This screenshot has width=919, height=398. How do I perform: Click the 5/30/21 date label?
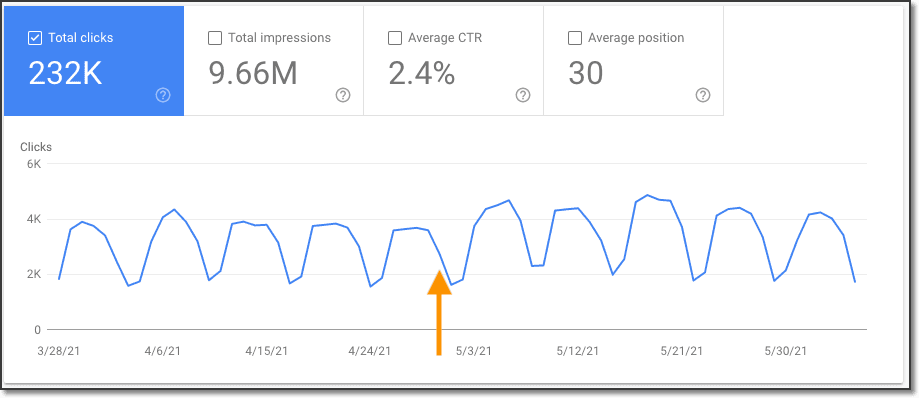click(786, 351)
